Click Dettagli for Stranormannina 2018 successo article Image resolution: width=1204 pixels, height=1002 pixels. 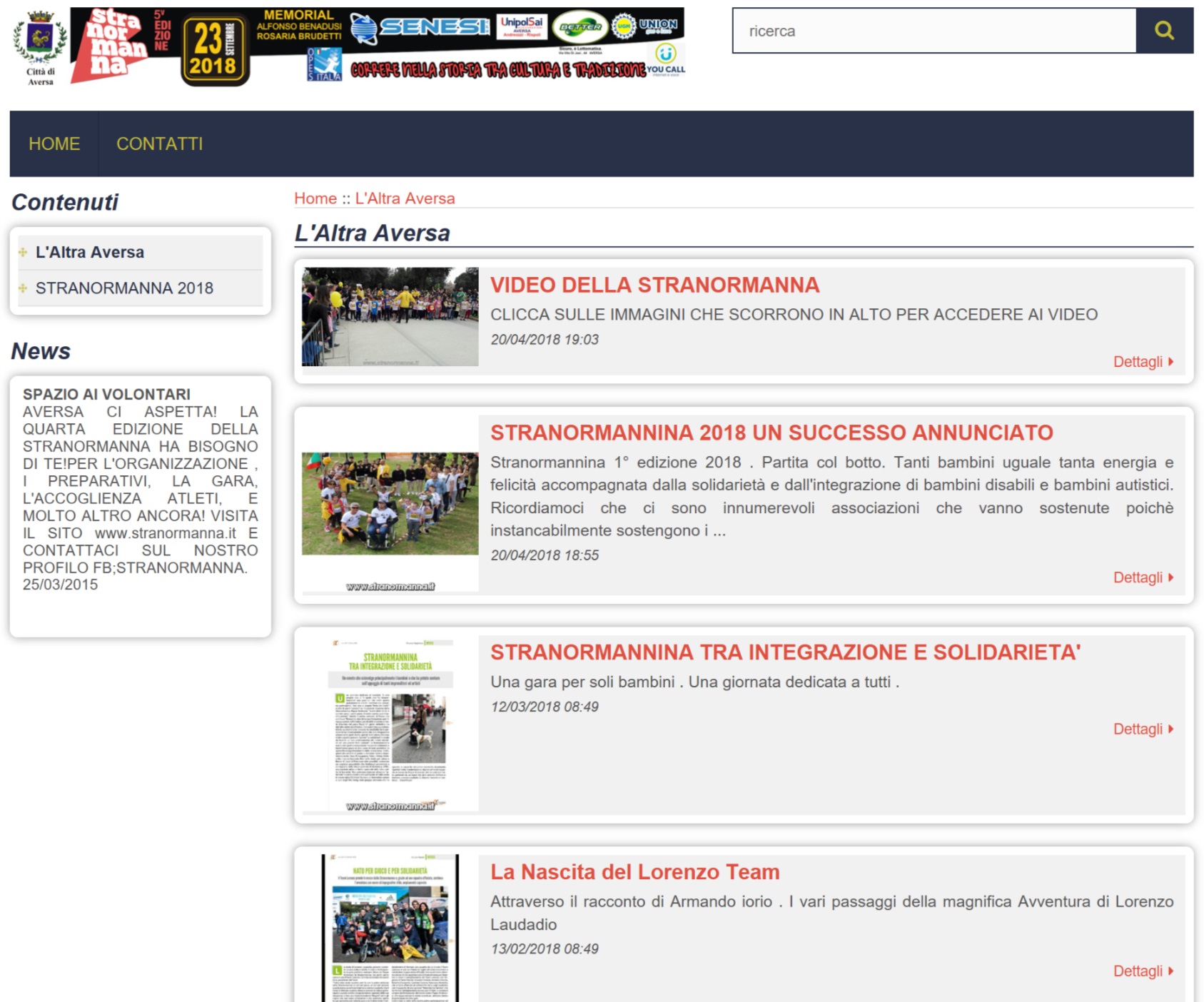click(1143, 577)
